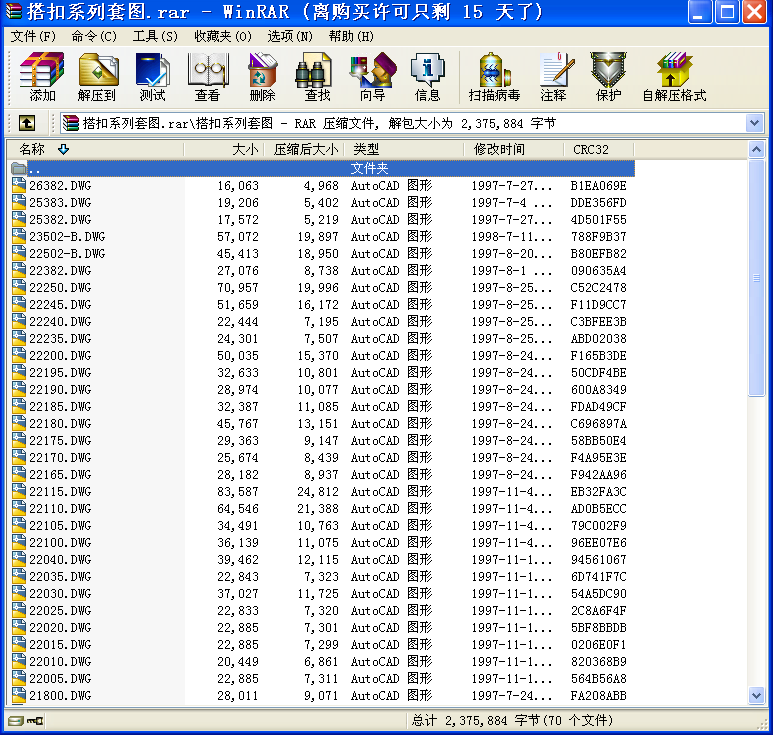773x735 pixels.
Task: Click the WinRAR title bar app icon
Action: [x=13, y=11]
